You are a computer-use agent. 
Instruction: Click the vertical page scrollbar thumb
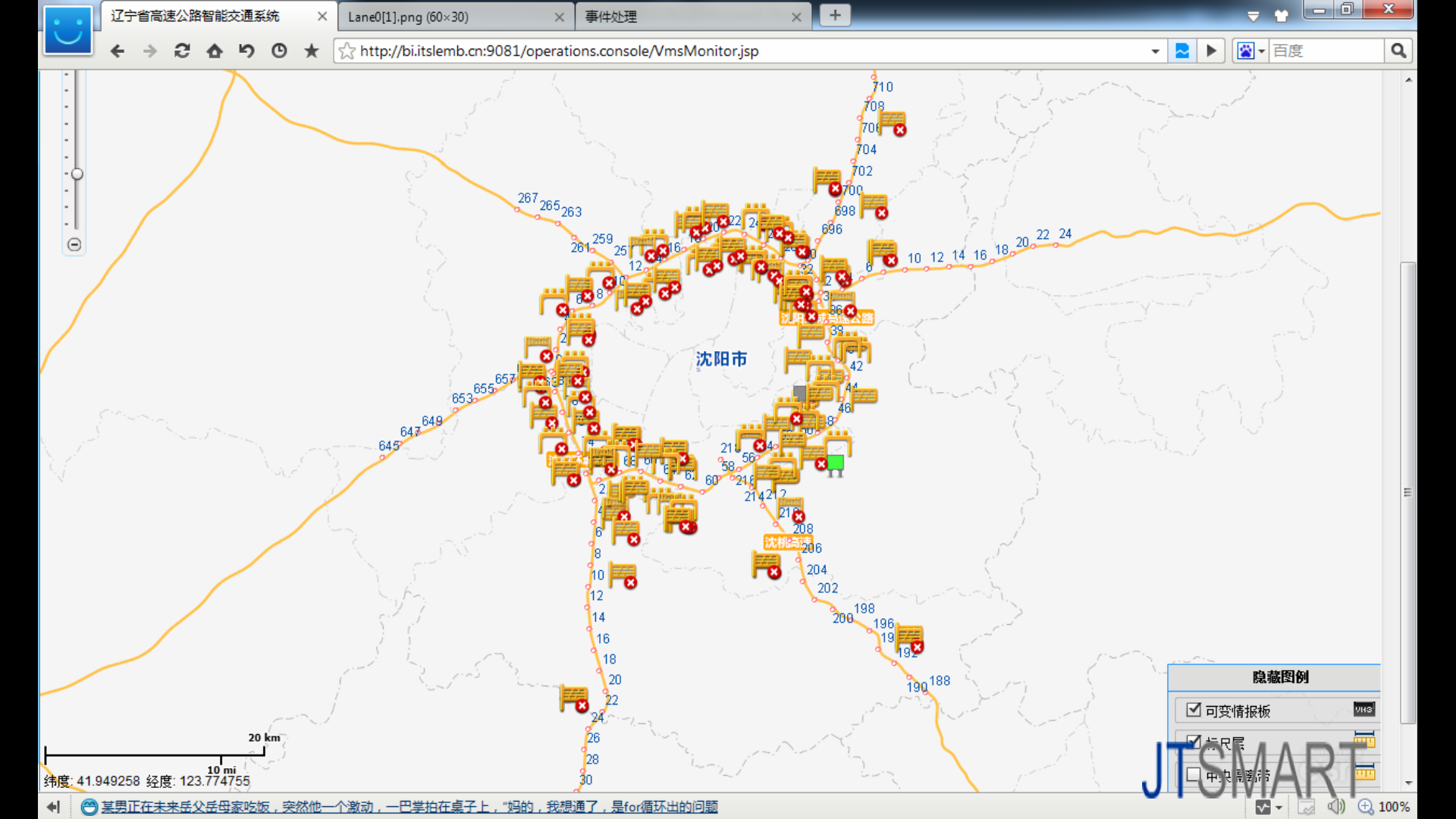point(1408,493)
